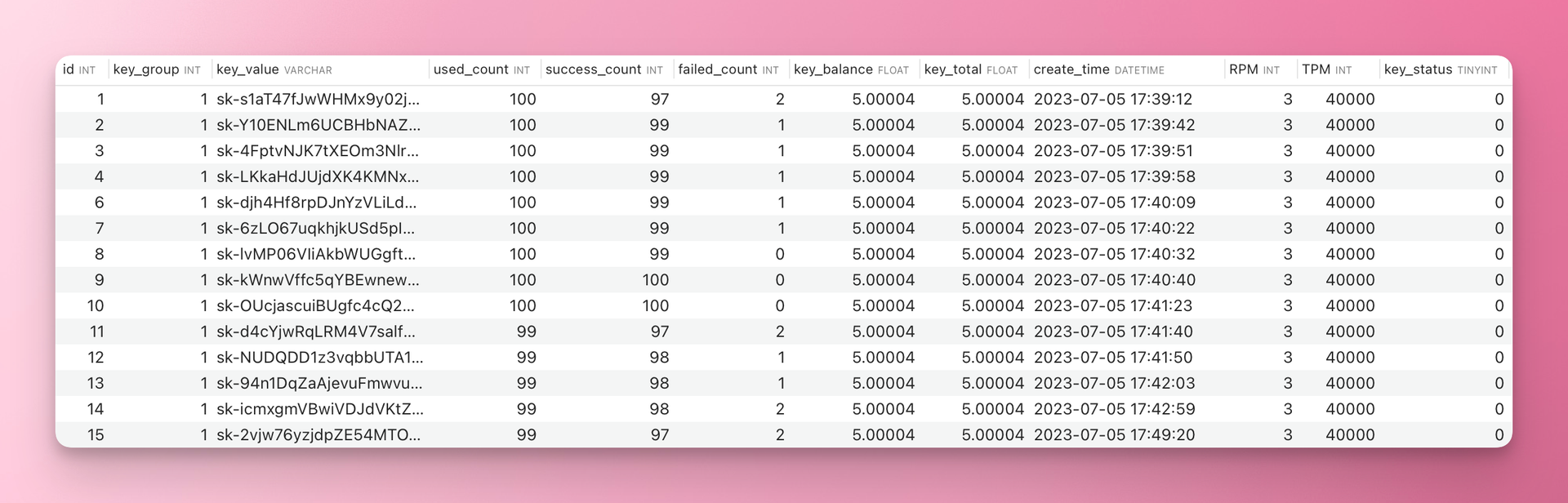Sort by success_count column header
The width and height of the screenshot is (1568, 503).
point(604,69)
